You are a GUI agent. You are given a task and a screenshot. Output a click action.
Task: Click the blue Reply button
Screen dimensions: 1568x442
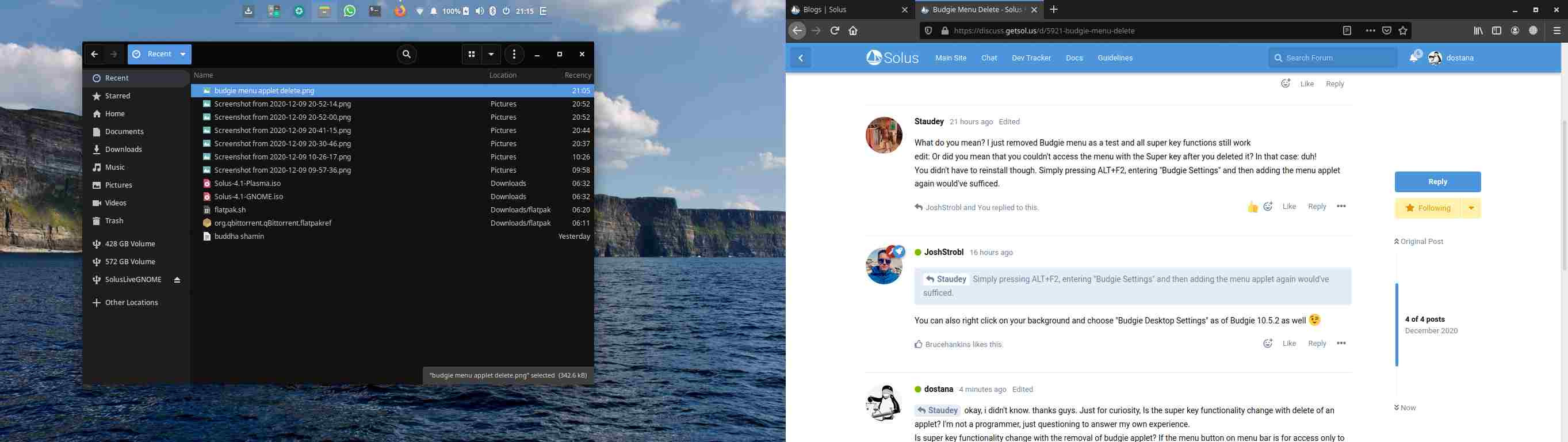1437,182
